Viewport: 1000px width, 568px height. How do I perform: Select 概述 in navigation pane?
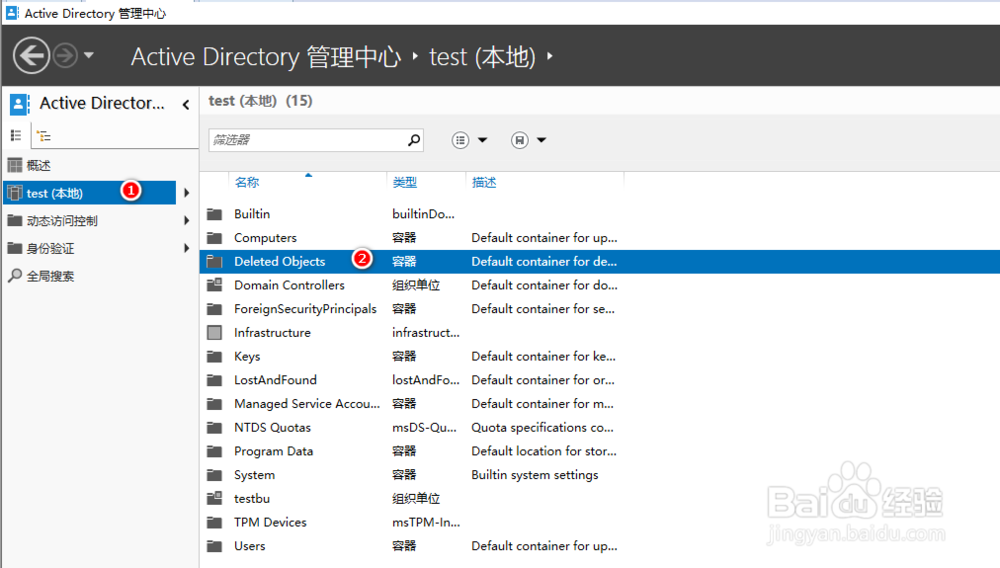coord(38,166)
